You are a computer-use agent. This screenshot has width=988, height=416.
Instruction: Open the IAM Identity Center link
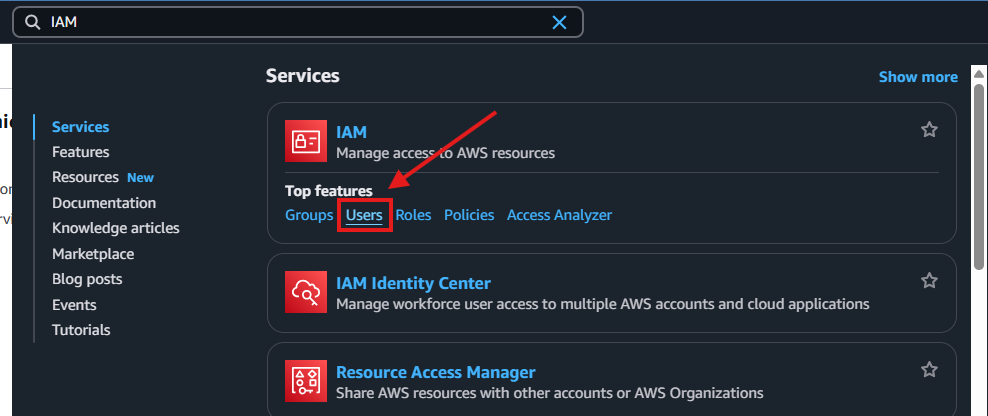413,284
